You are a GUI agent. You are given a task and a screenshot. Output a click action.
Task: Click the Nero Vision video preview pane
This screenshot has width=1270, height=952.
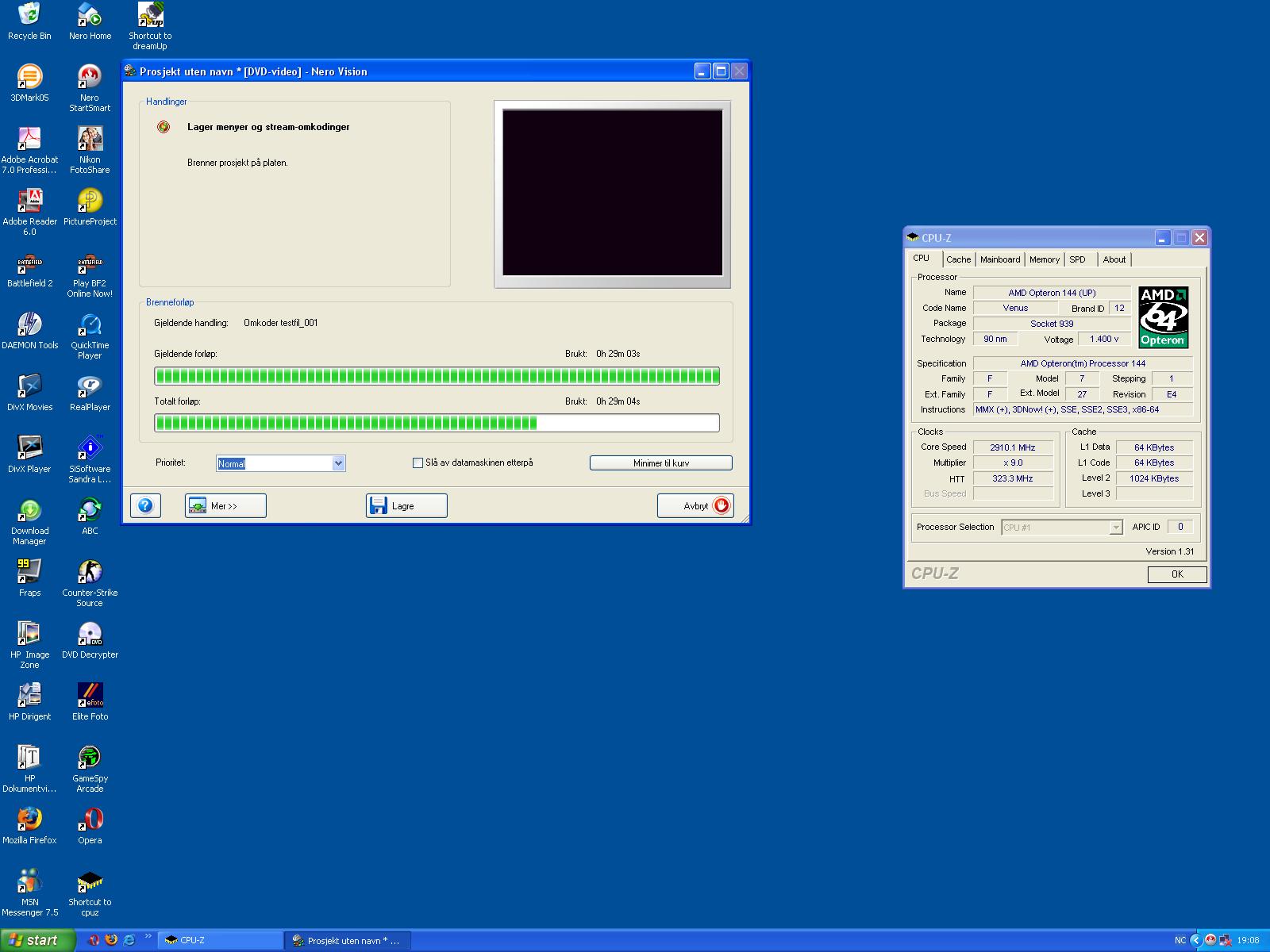click(x=612, y=194)
